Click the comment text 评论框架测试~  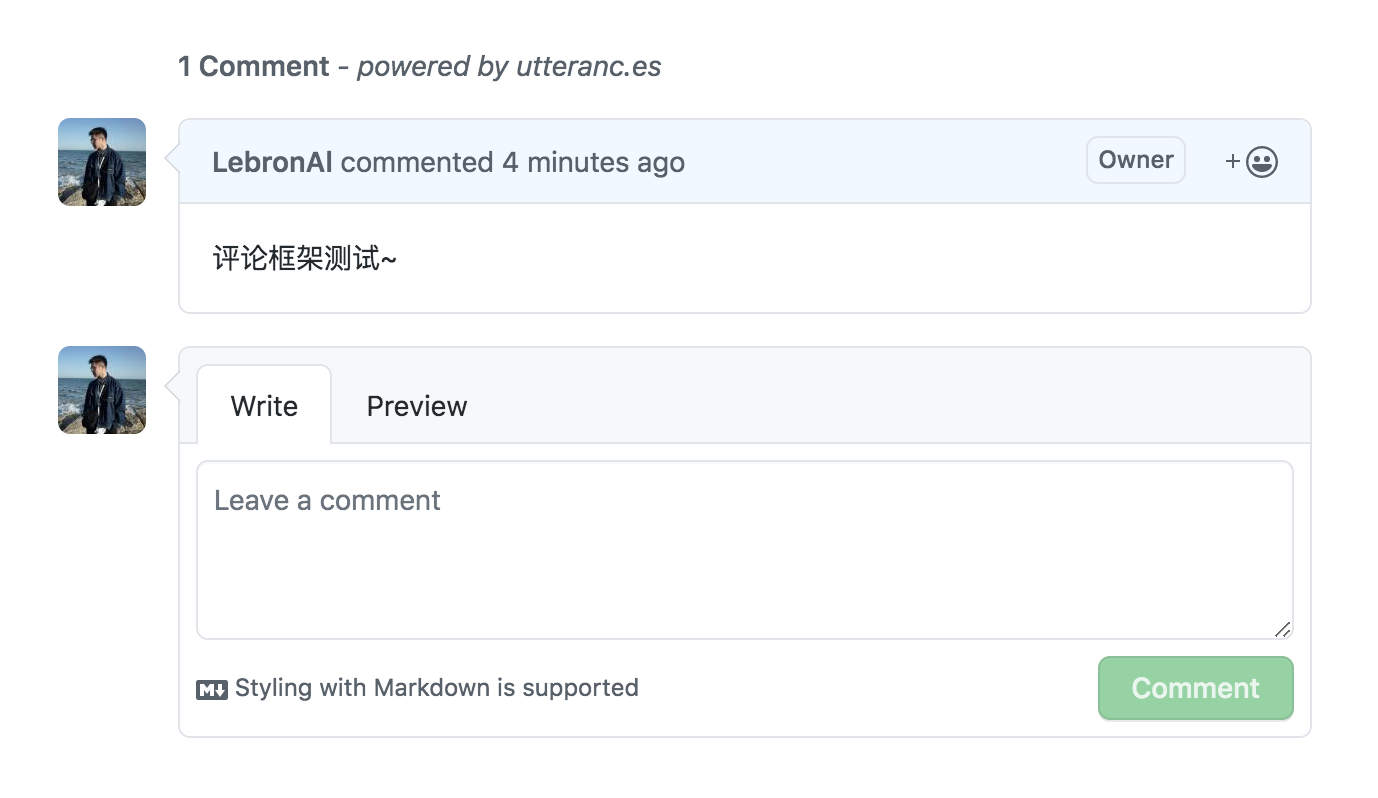(305, 257)
